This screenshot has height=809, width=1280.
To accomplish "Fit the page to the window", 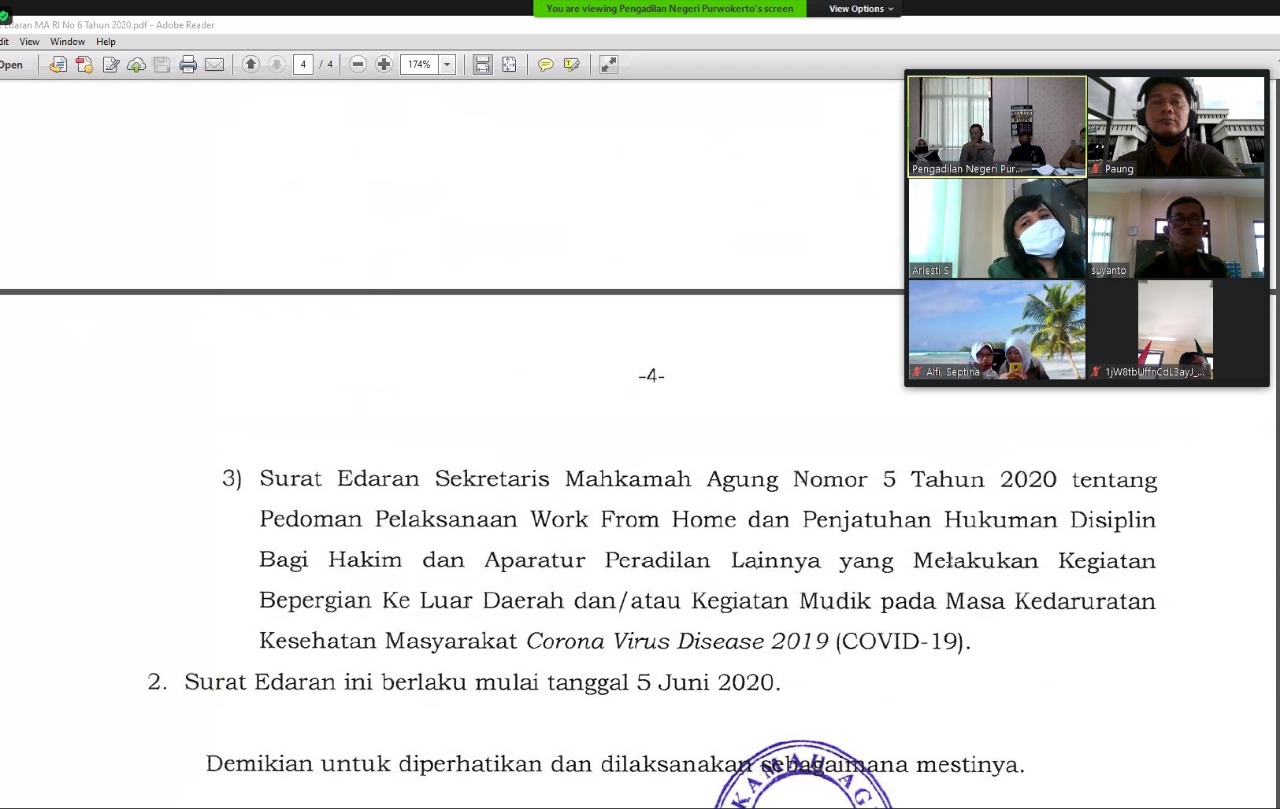I will [510, 64].
